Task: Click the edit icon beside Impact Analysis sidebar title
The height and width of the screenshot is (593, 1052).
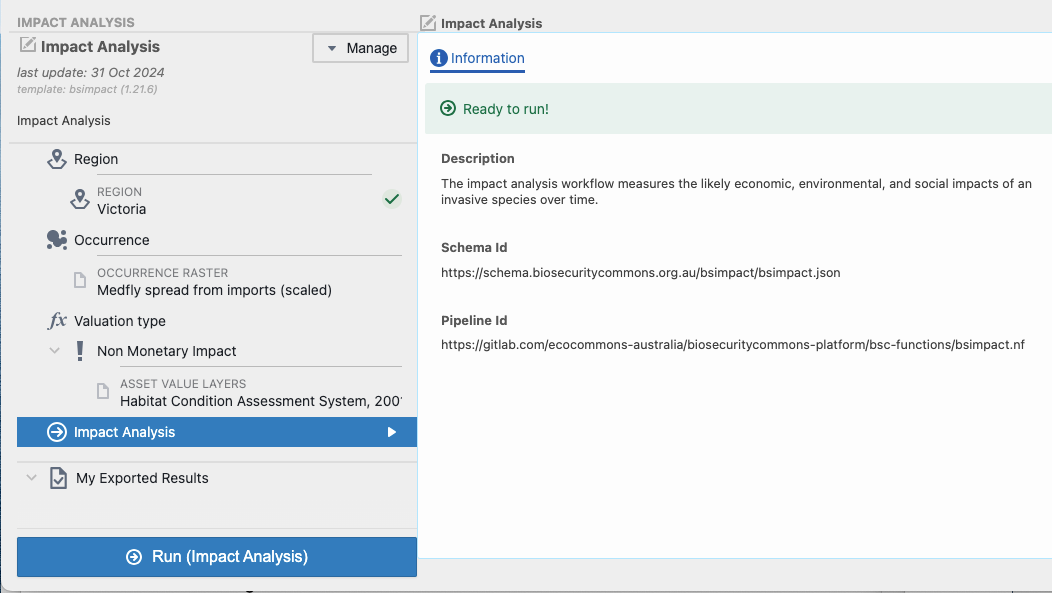Action: (x=28, y=45)
